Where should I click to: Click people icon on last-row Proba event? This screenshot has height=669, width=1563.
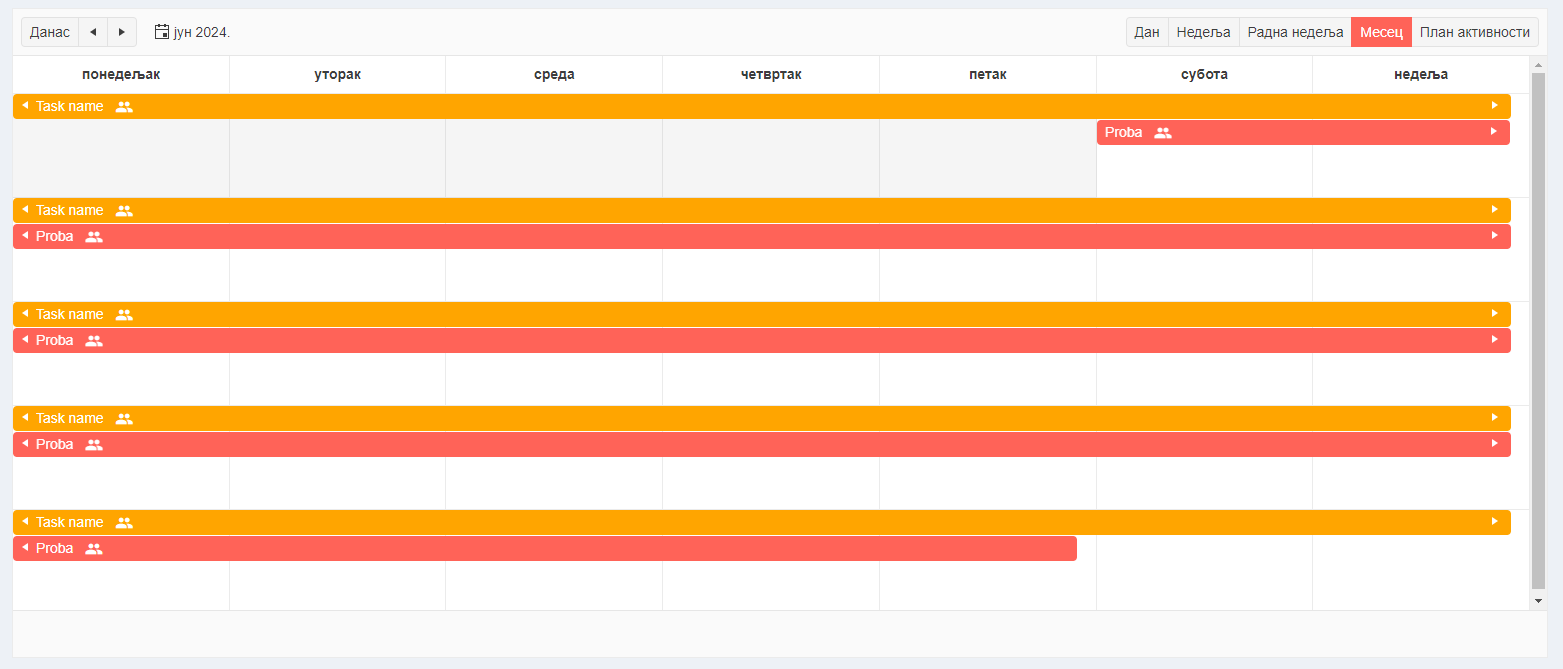(x=94, y=549)
